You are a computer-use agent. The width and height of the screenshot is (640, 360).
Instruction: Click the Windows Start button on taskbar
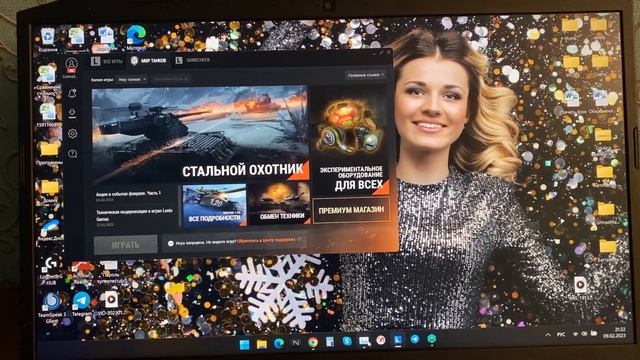click(x=244, y=344)
